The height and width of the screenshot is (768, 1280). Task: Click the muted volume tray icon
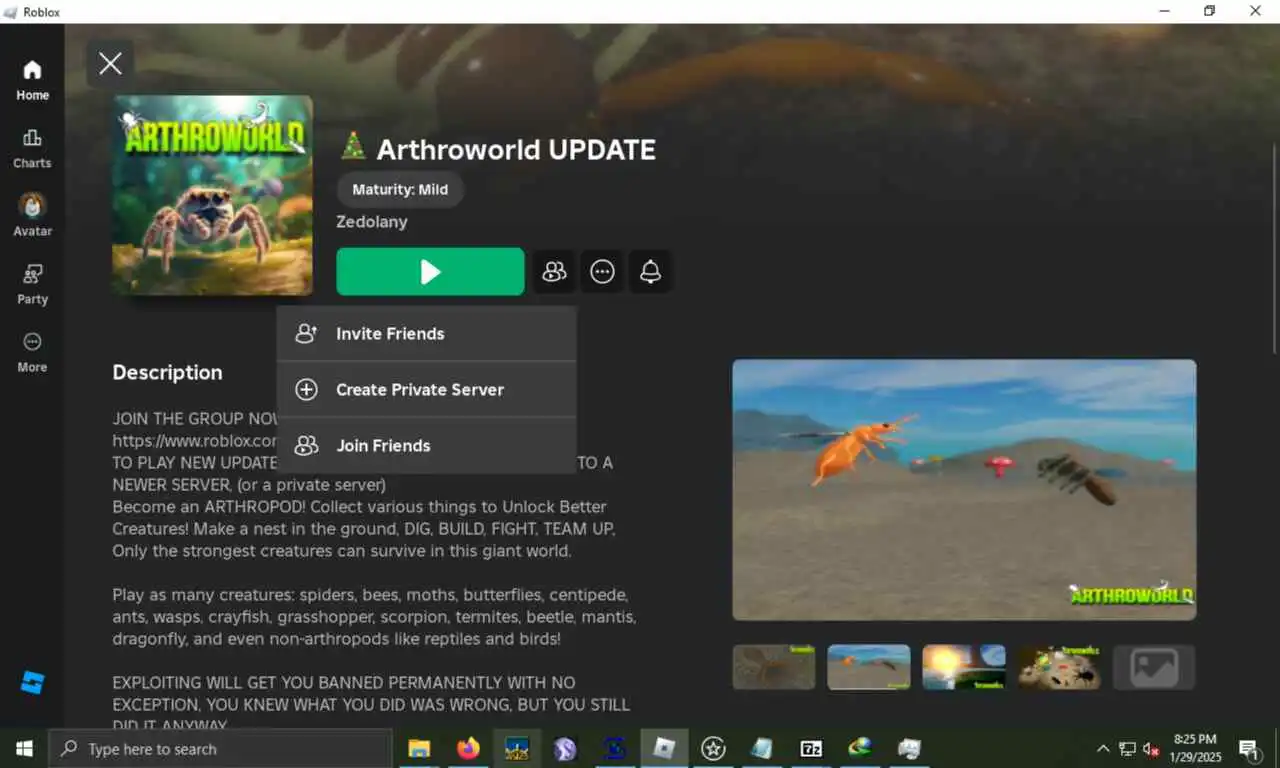[x=1151, y=748]
